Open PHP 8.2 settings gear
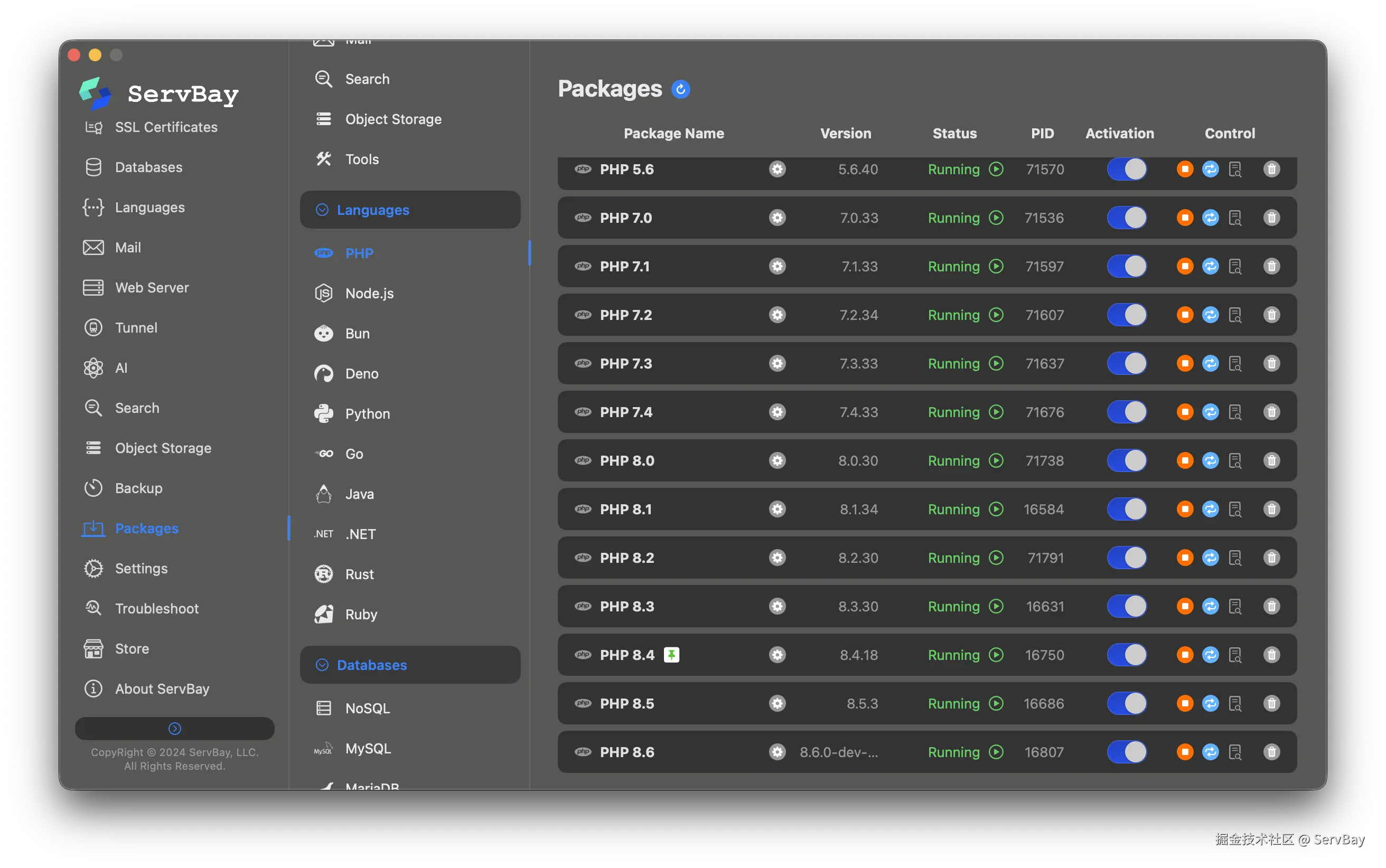Viewport: 1386px width, 868px height. coord(777,558)
